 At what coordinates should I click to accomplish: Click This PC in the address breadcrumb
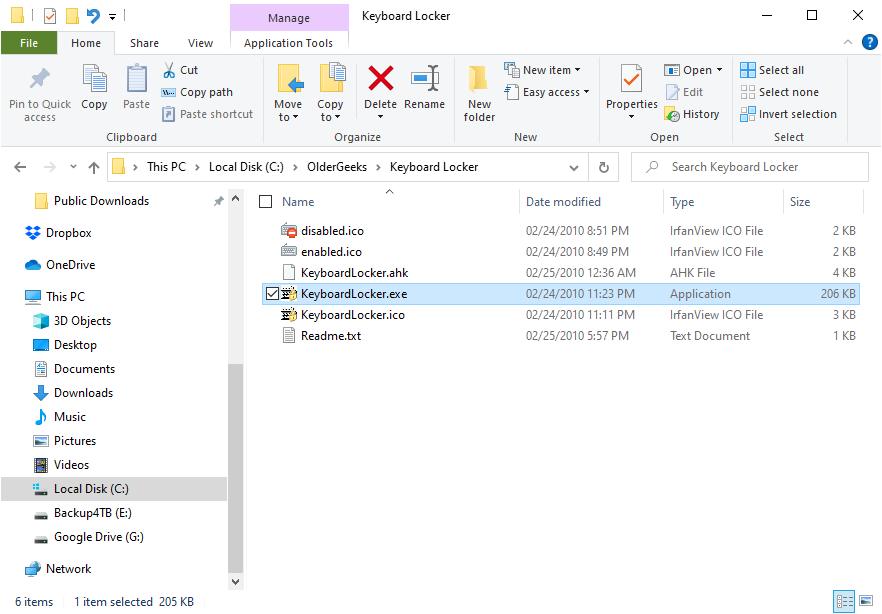tap(166, 167)
